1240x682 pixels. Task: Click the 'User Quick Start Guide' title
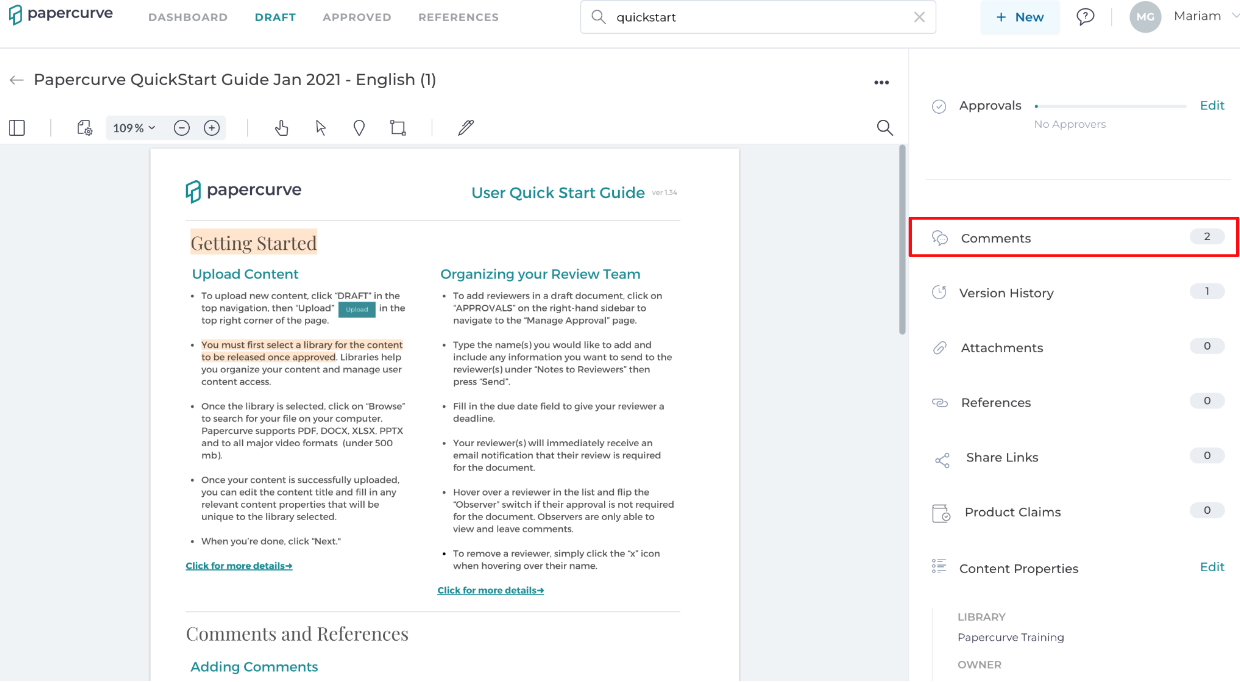coord(558,193)
